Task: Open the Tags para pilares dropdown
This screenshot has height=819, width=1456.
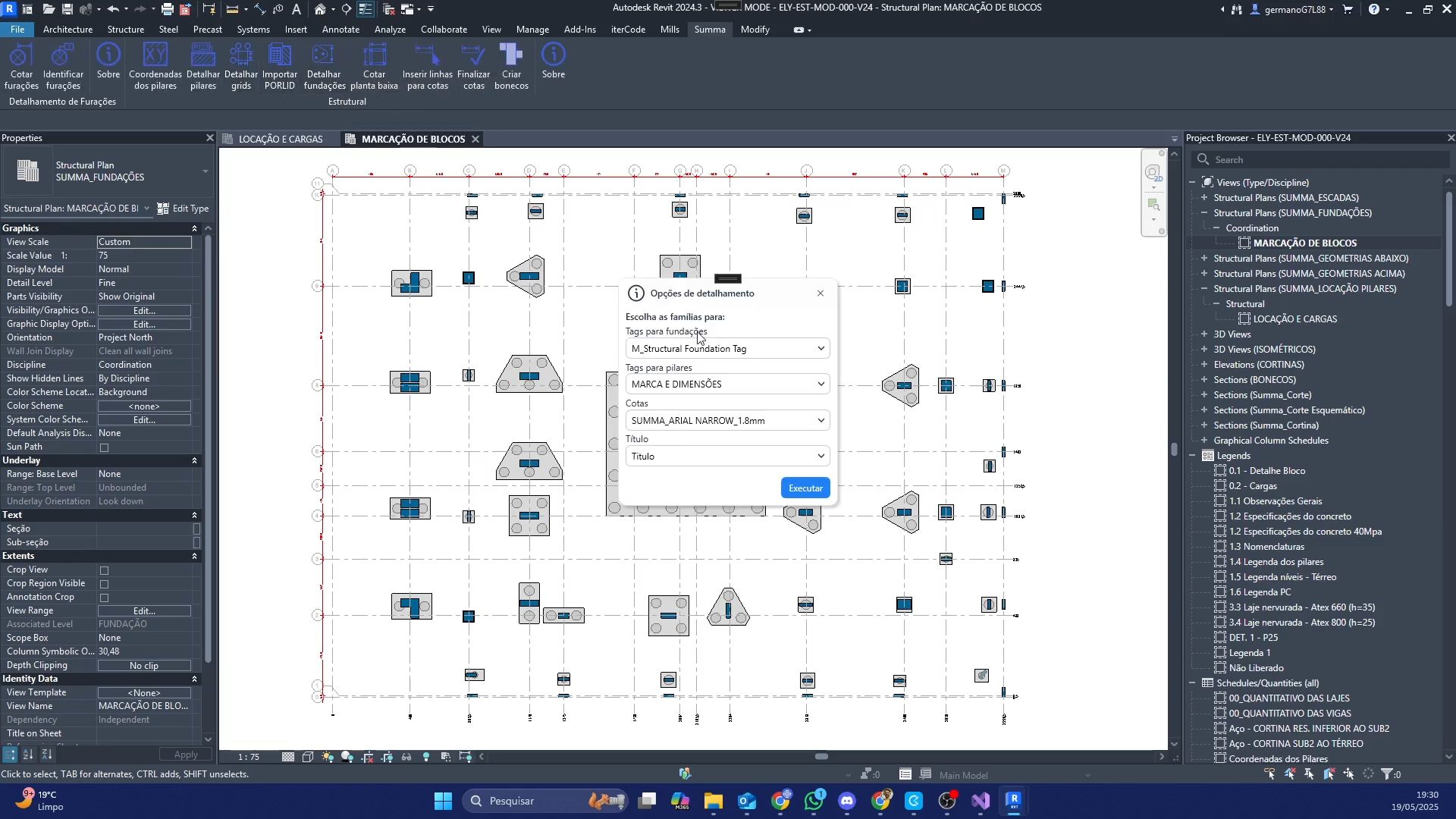Action: tap(727, 384)
